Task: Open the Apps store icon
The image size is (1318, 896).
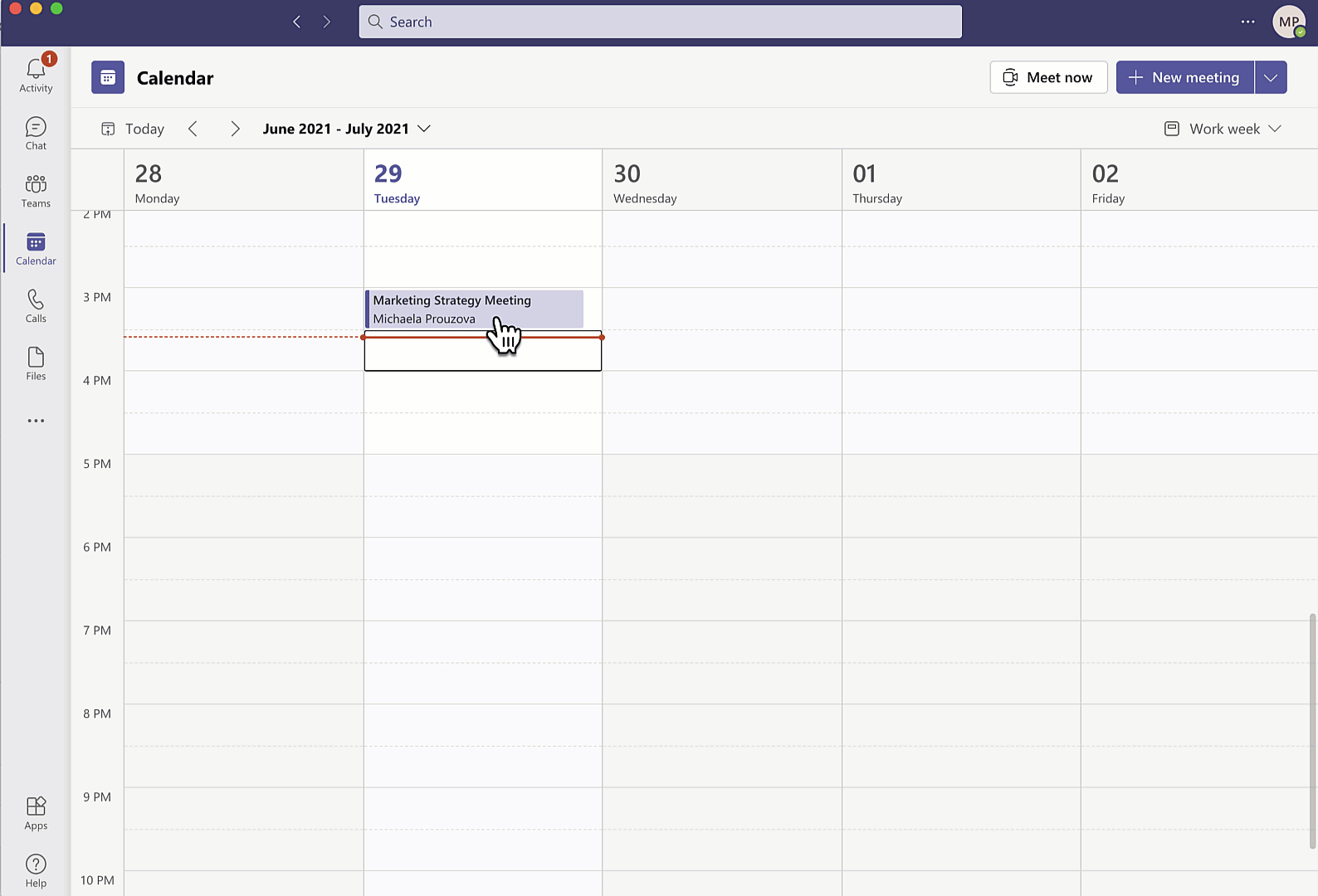Action: click(36, 813)
